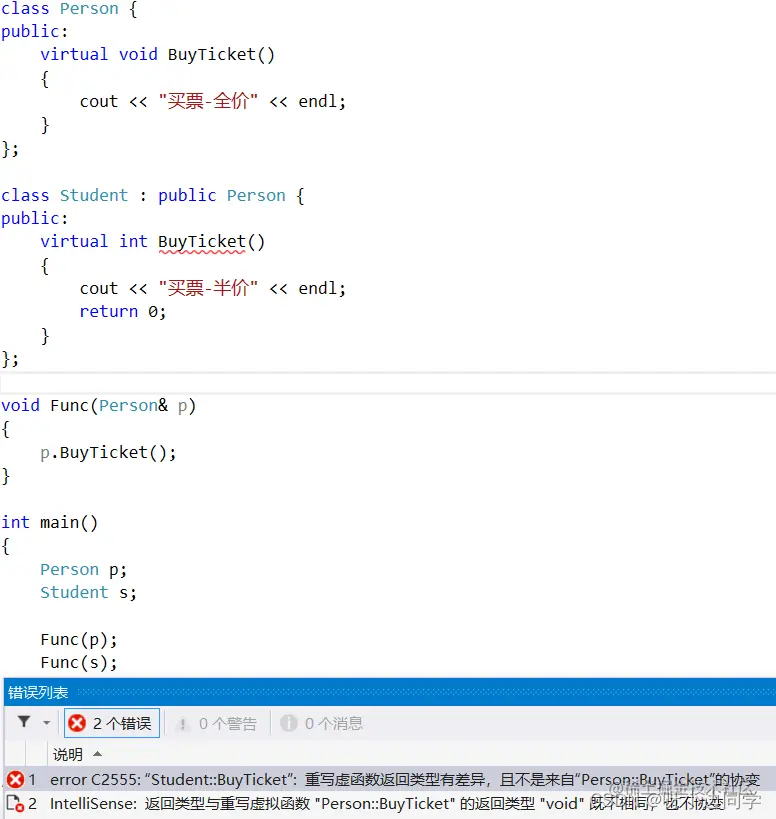Click the red X icon in errors button

click(x=77, y=723)
